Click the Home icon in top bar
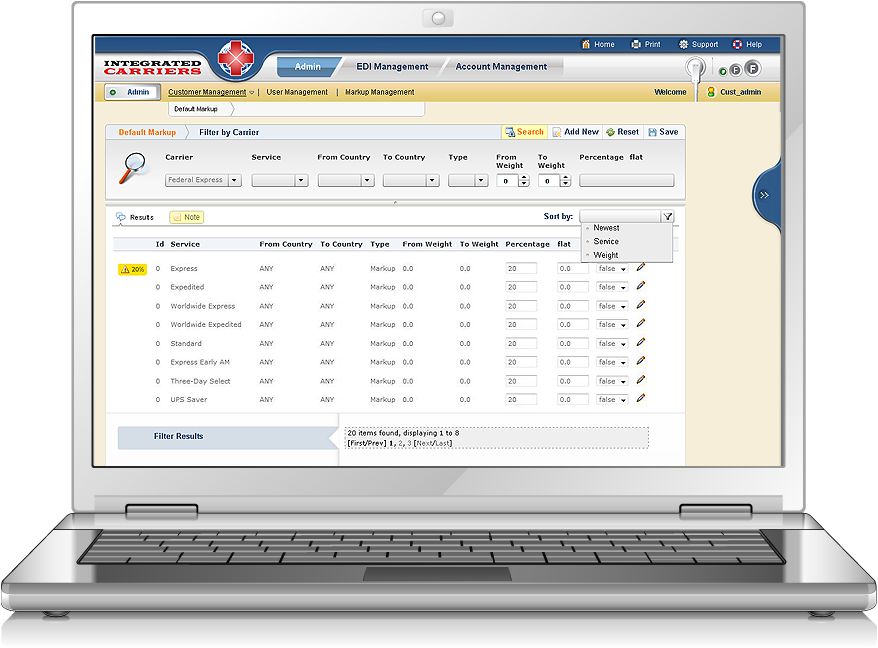878x648 pixels. click(586, 44)
